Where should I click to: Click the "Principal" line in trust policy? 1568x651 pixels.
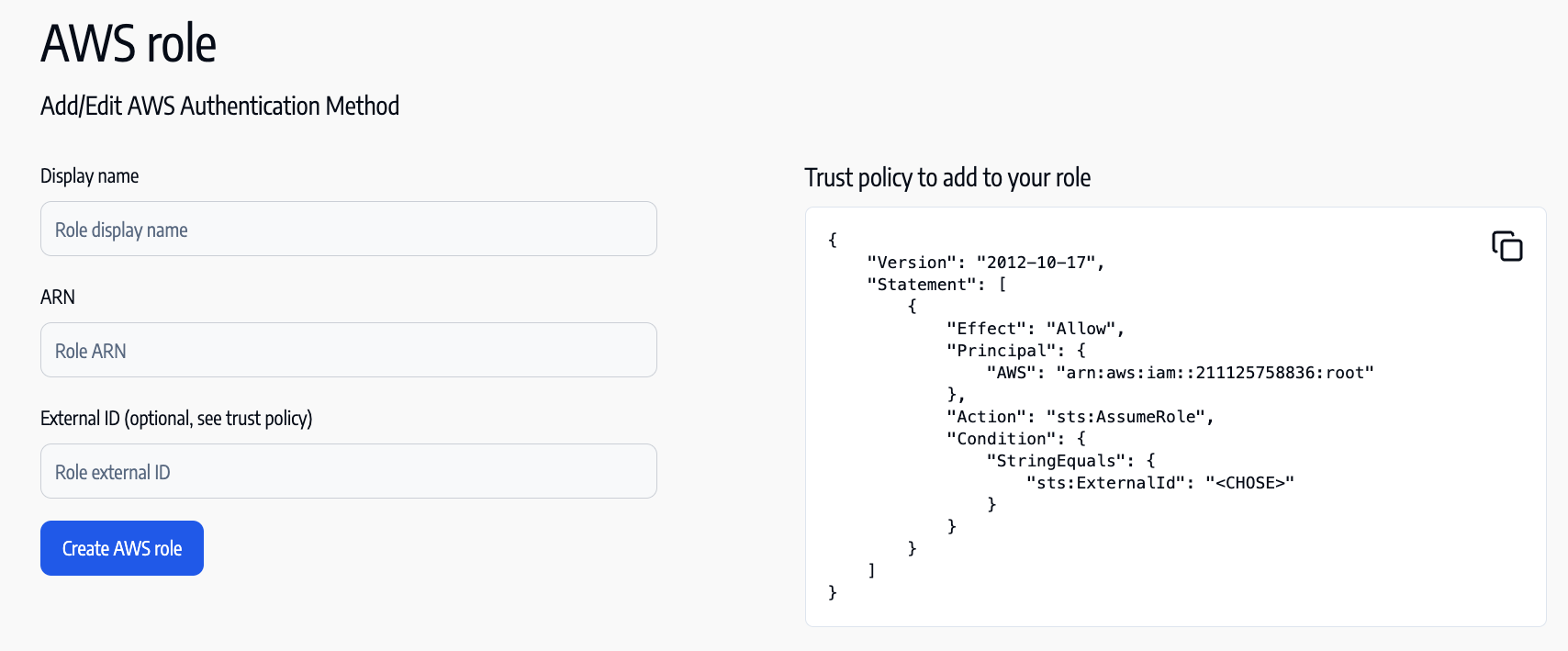coord(1015,351)
